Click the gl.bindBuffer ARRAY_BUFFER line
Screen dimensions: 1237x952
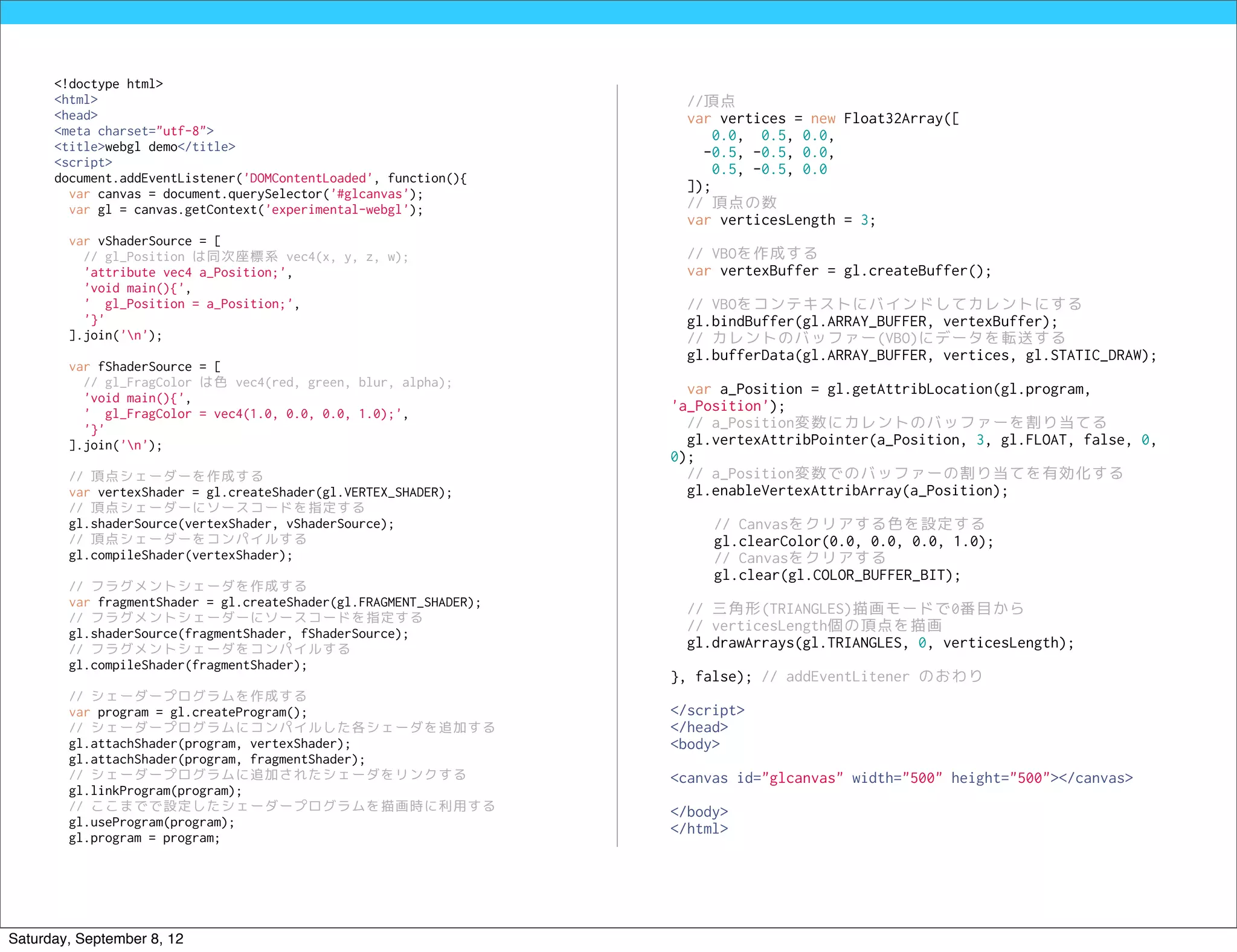(872, 321)
